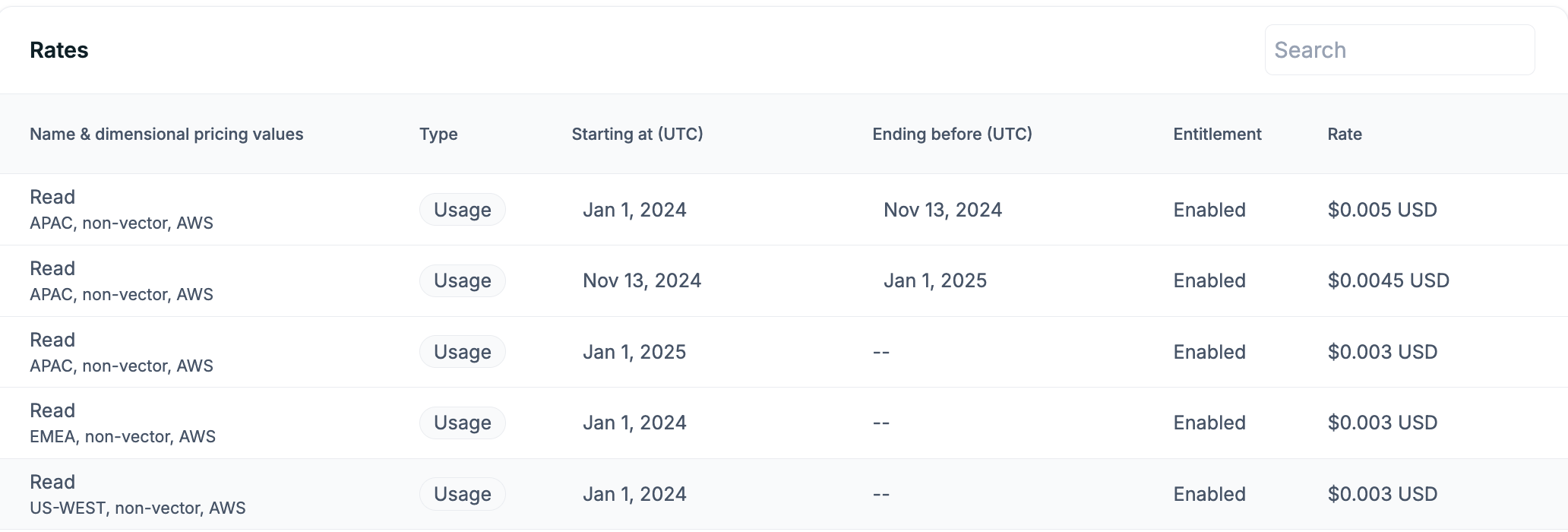1568x532 pixels.
Task: Click the Nov 13, 2024 starting-at date
Action: click(x=641, y=281)
